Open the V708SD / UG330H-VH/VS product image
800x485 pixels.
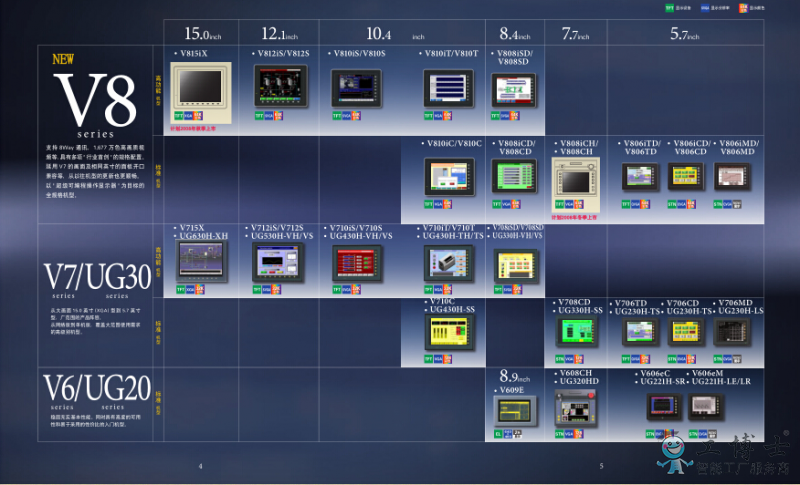tap(516, 266)
